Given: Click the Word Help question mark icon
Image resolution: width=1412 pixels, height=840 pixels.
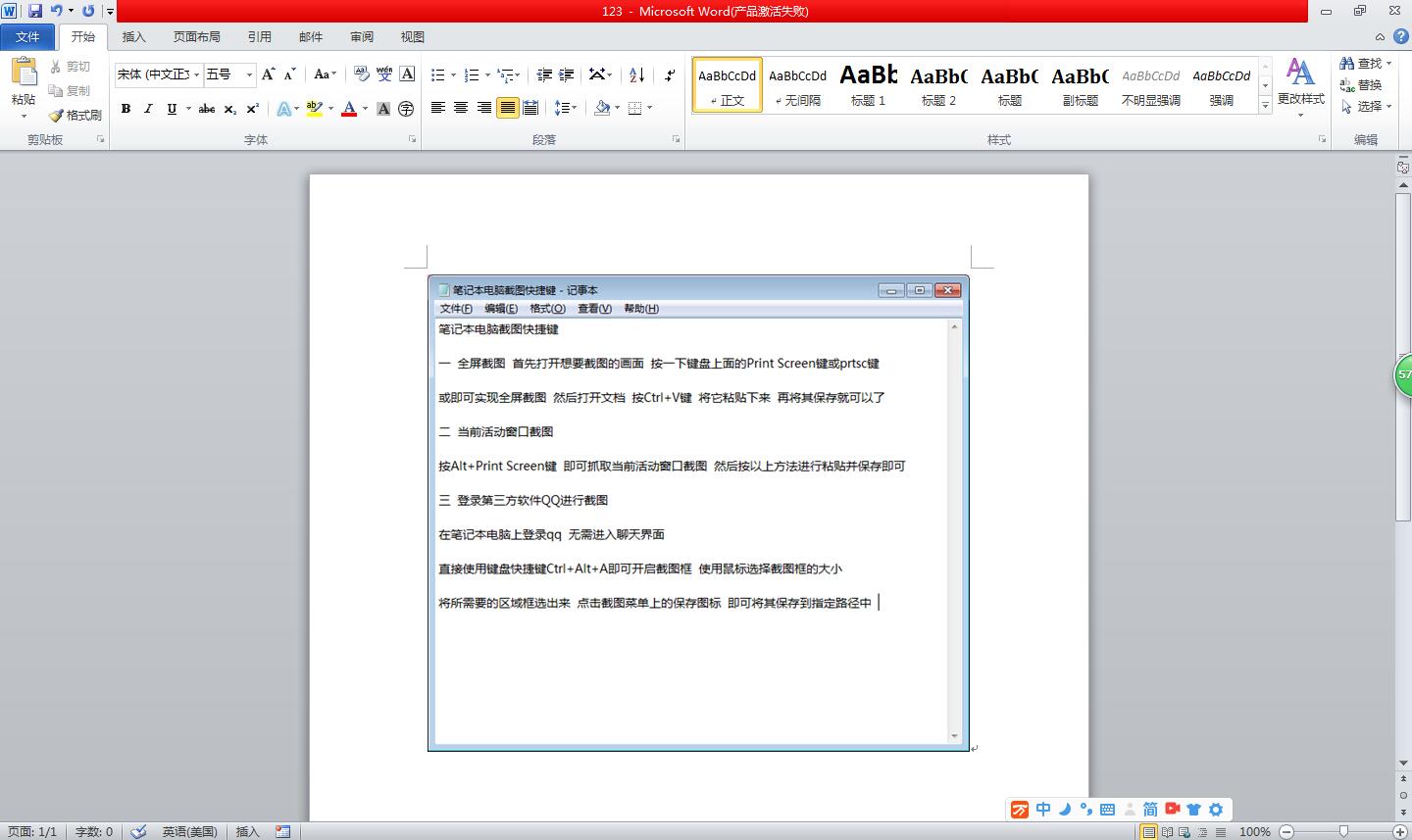Looking at the screenshot, I should 1401,36.
